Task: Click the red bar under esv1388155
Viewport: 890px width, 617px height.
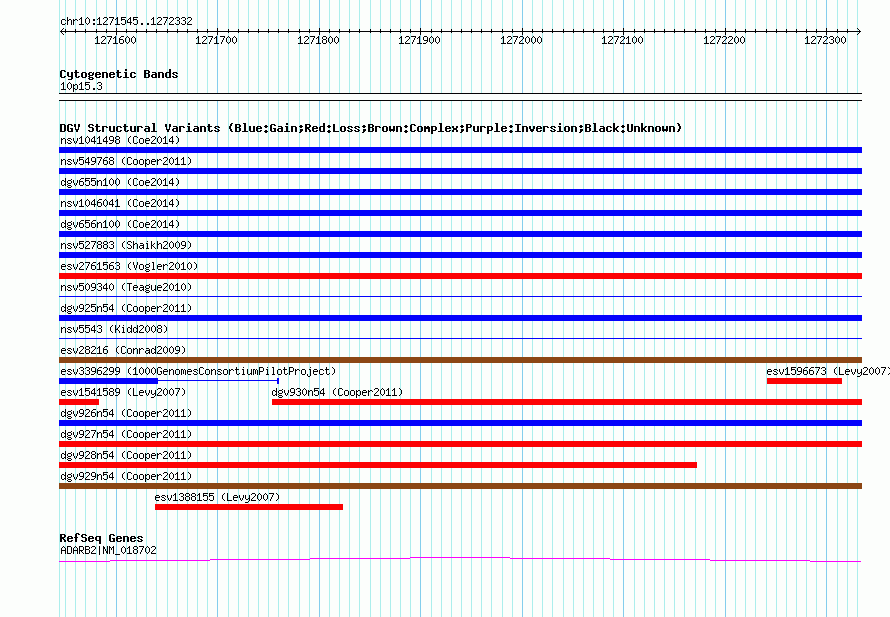Action: click(x=249, y=507)
